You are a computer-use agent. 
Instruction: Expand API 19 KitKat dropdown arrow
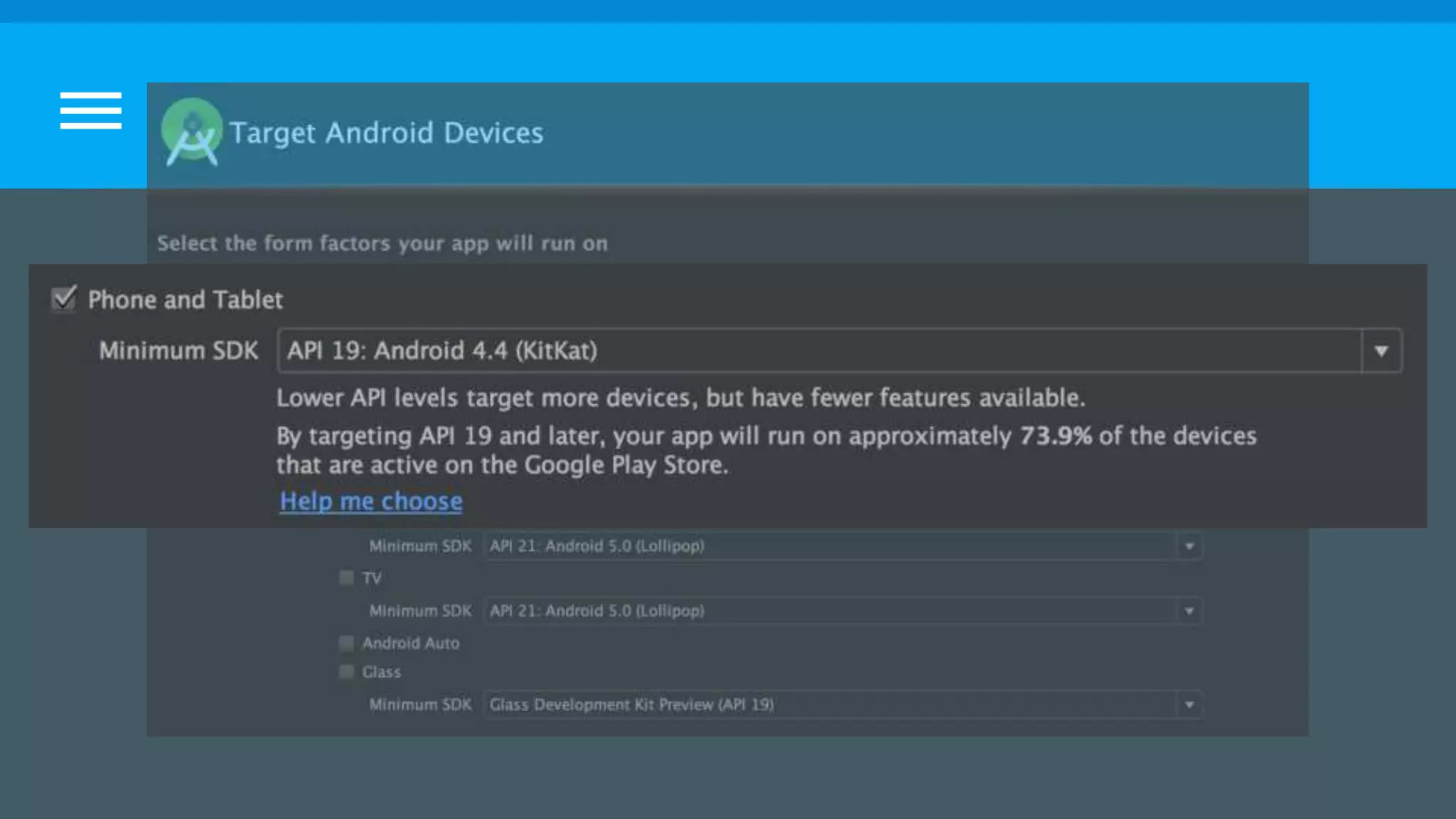tap(1381, 350)
